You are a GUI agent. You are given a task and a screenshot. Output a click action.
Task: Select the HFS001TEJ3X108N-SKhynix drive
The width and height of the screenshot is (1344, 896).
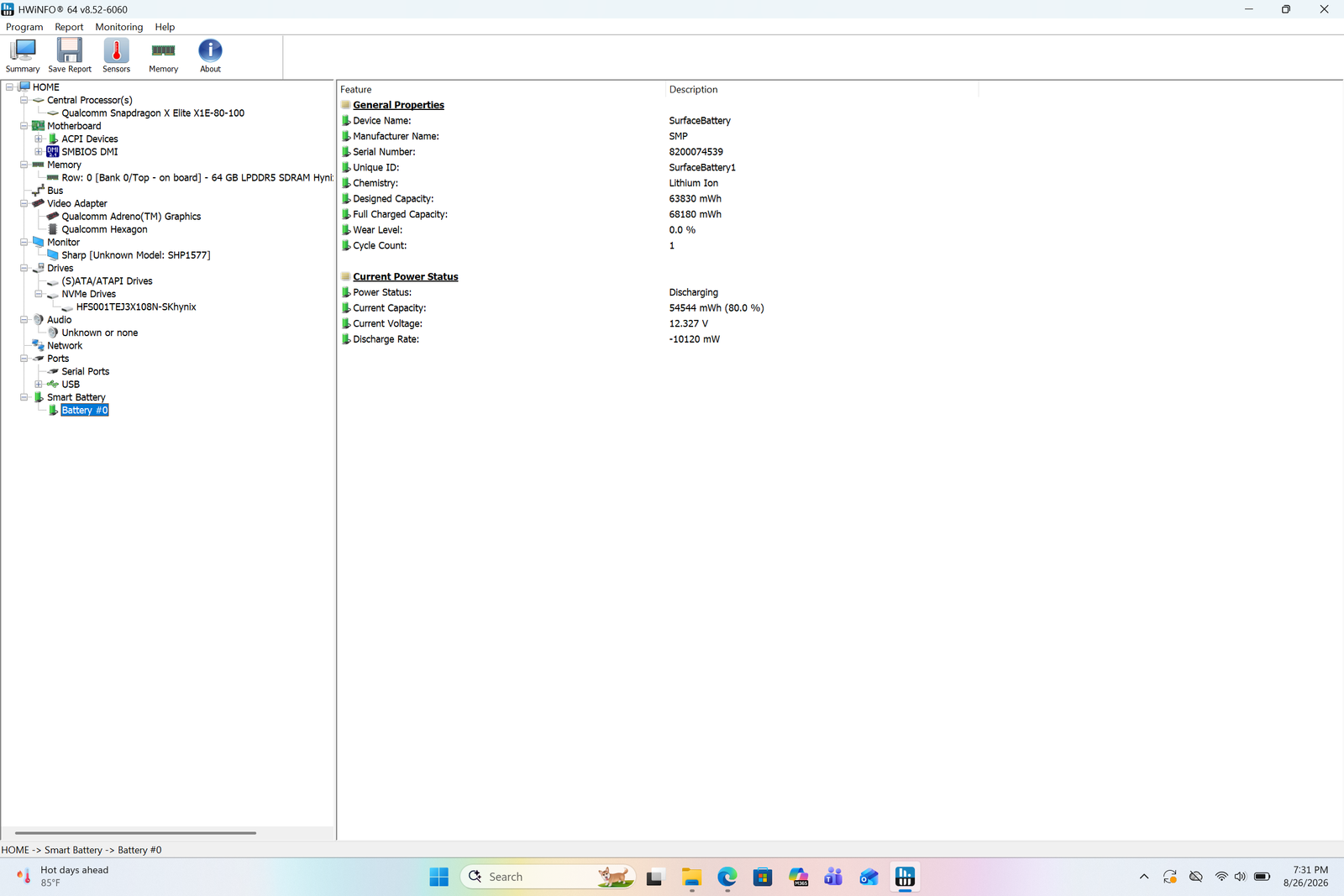pos(136,307)
